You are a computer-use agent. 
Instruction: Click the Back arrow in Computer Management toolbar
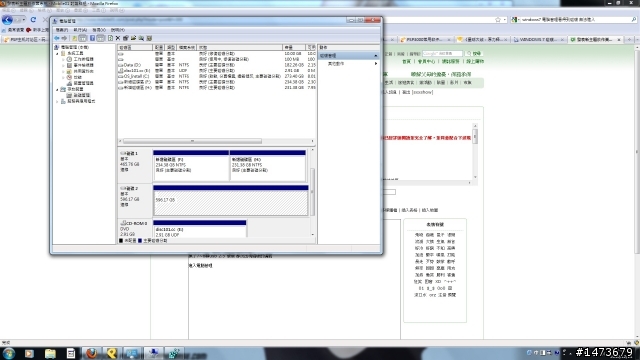tap(57, 38)
